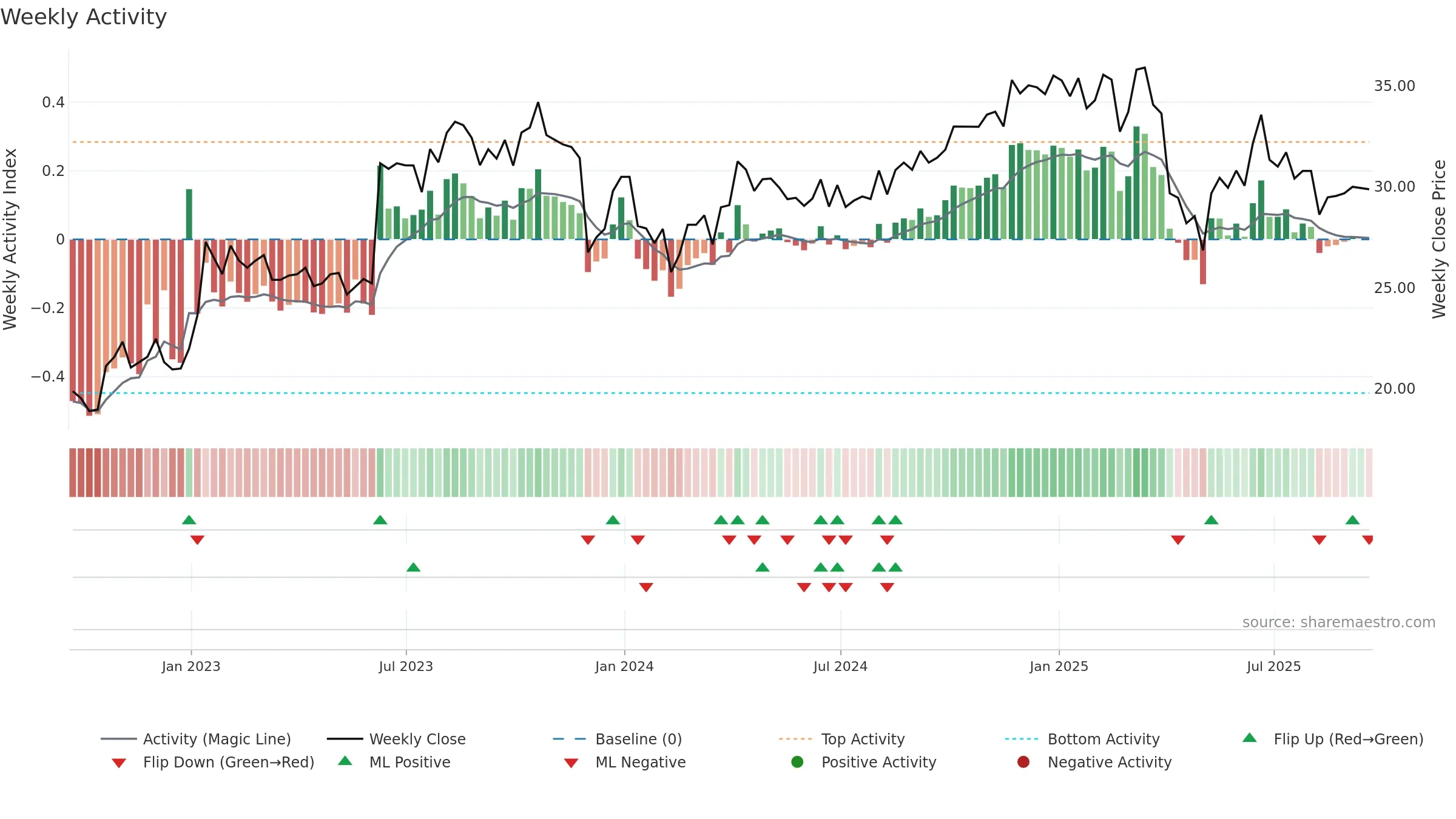Viewport: 1456px width, 819px height.
Task: Click the 0.4 activity index tick label
Action: [53, 103]
